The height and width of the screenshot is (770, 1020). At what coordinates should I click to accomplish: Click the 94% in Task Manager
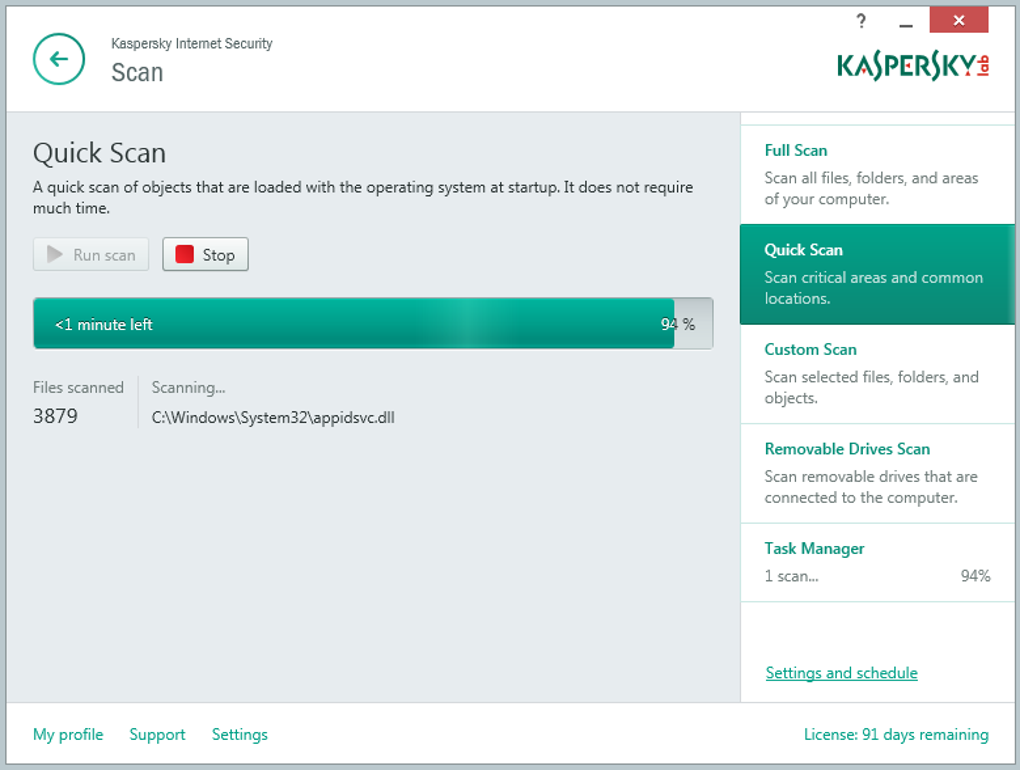975,576
